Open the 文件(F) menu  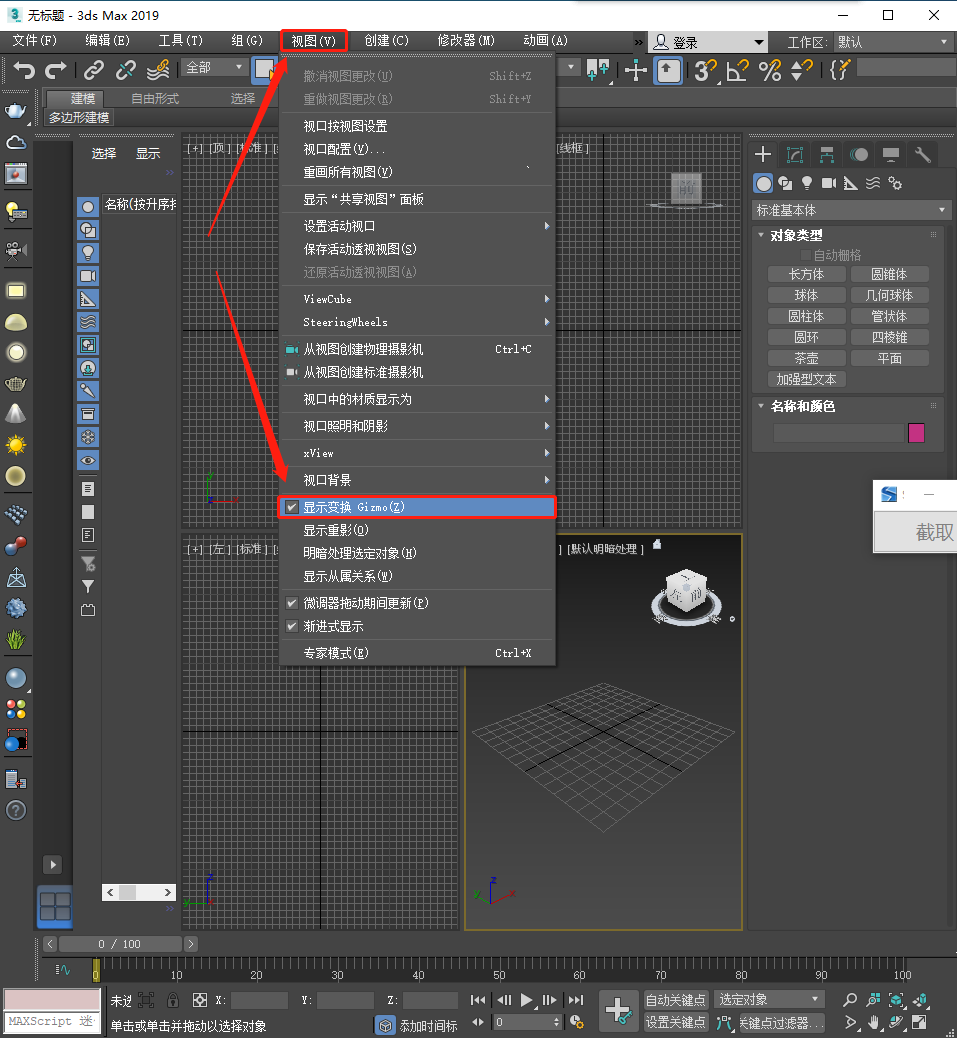click(34, 40)
